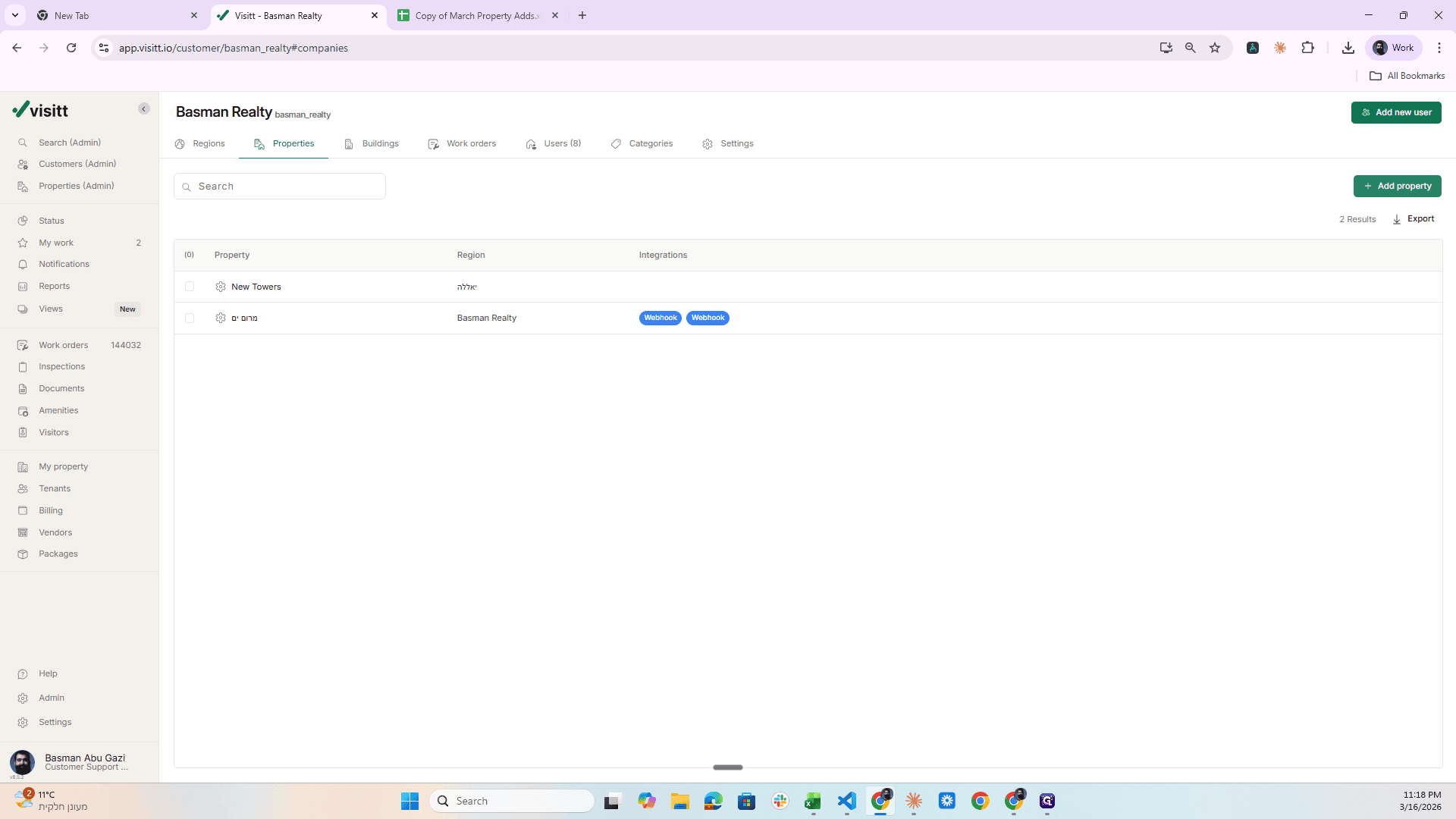Image resolution: width=1456 pixels, height=819 pixels.
Task: Open Work orders in left sidebar
Action: [x=64, y=345]
